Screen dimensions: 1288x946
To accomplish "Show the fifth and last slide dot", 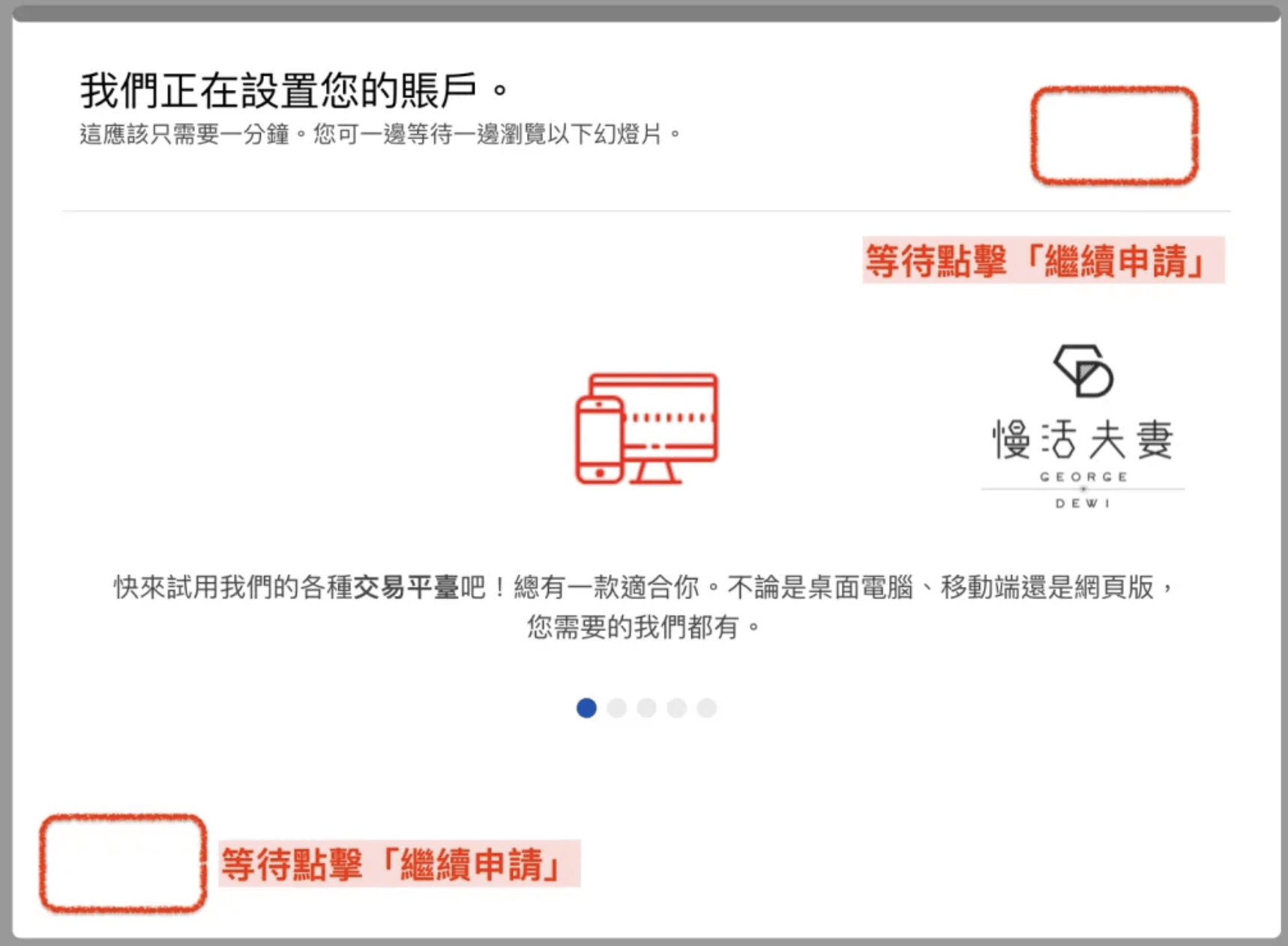I will point(706,708).
